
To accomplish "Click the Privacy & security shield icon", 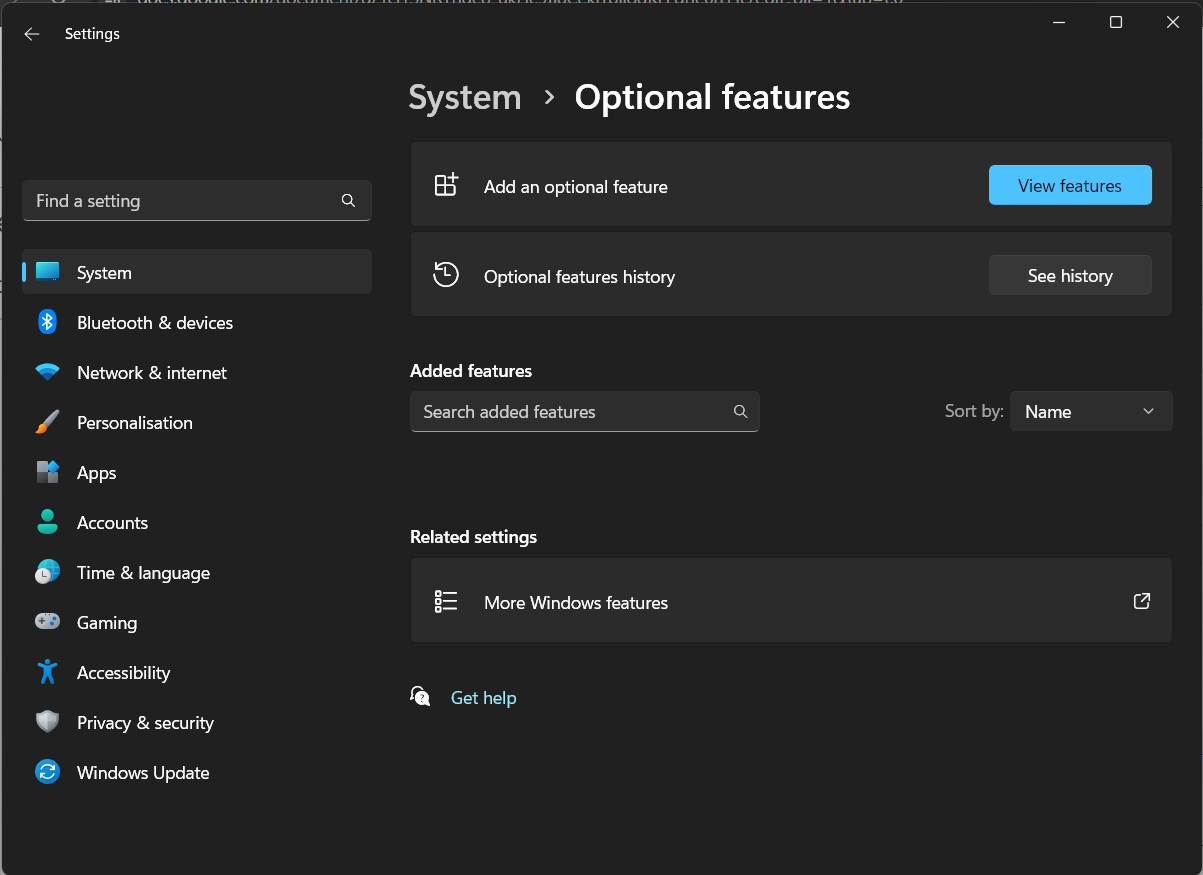I will [x=47, y=722].
